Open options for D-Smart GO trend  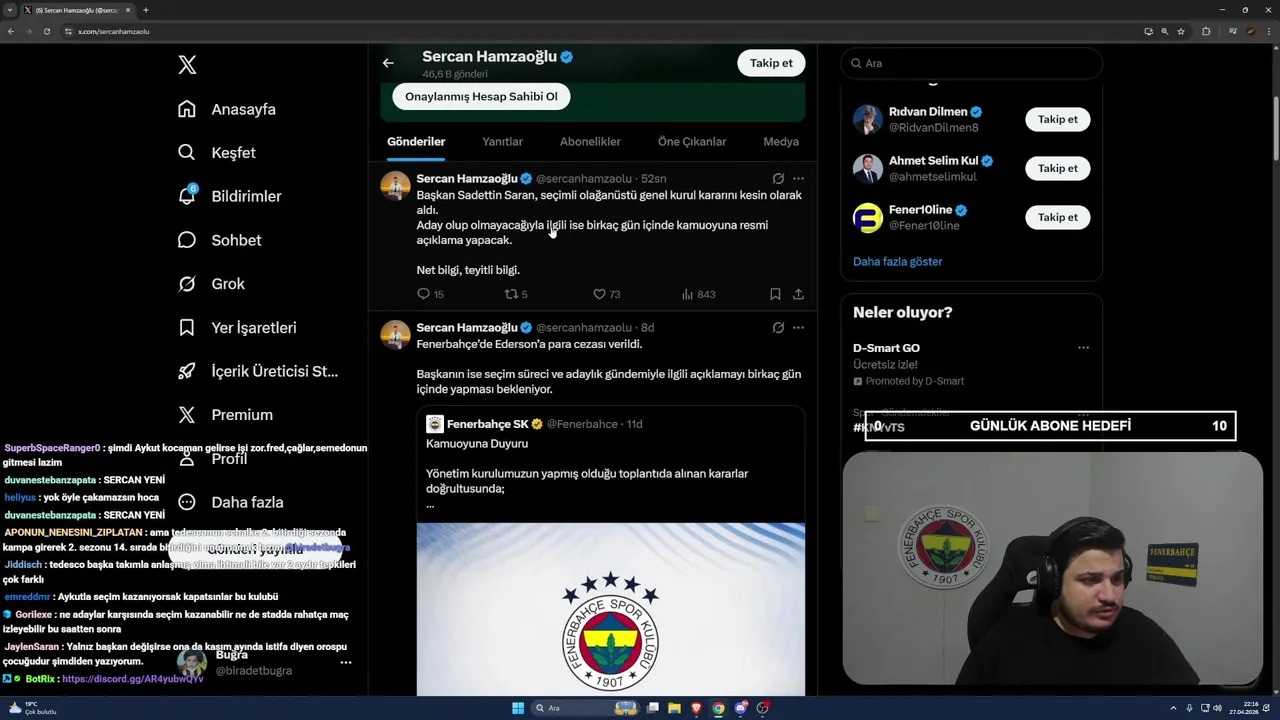pyautogui.click(x=1083, y=348)
